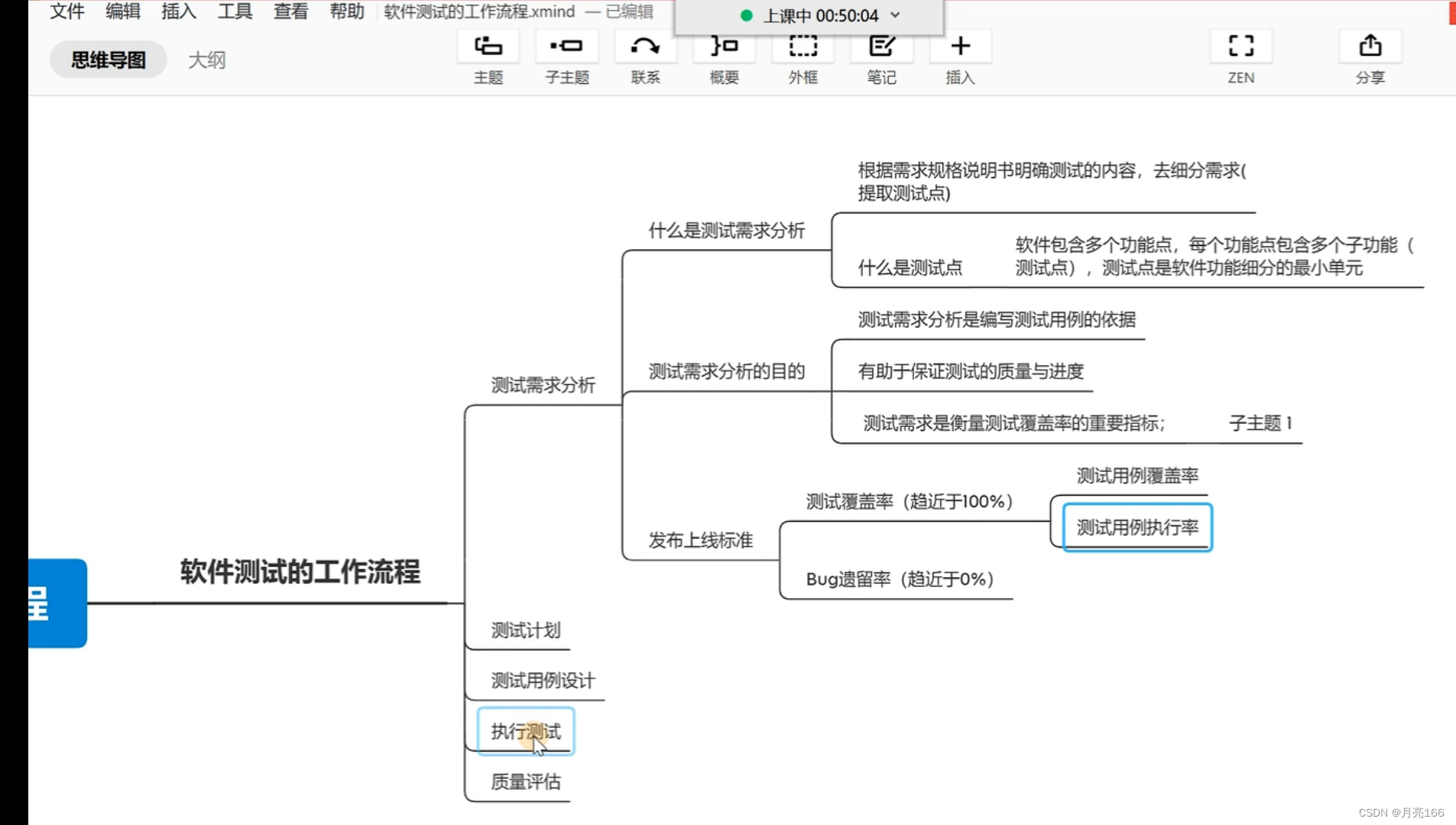Enter ZEN mode with the ZEN icon
Image resolution: width=1456 pixels, height=825 pixels.
1241,46
